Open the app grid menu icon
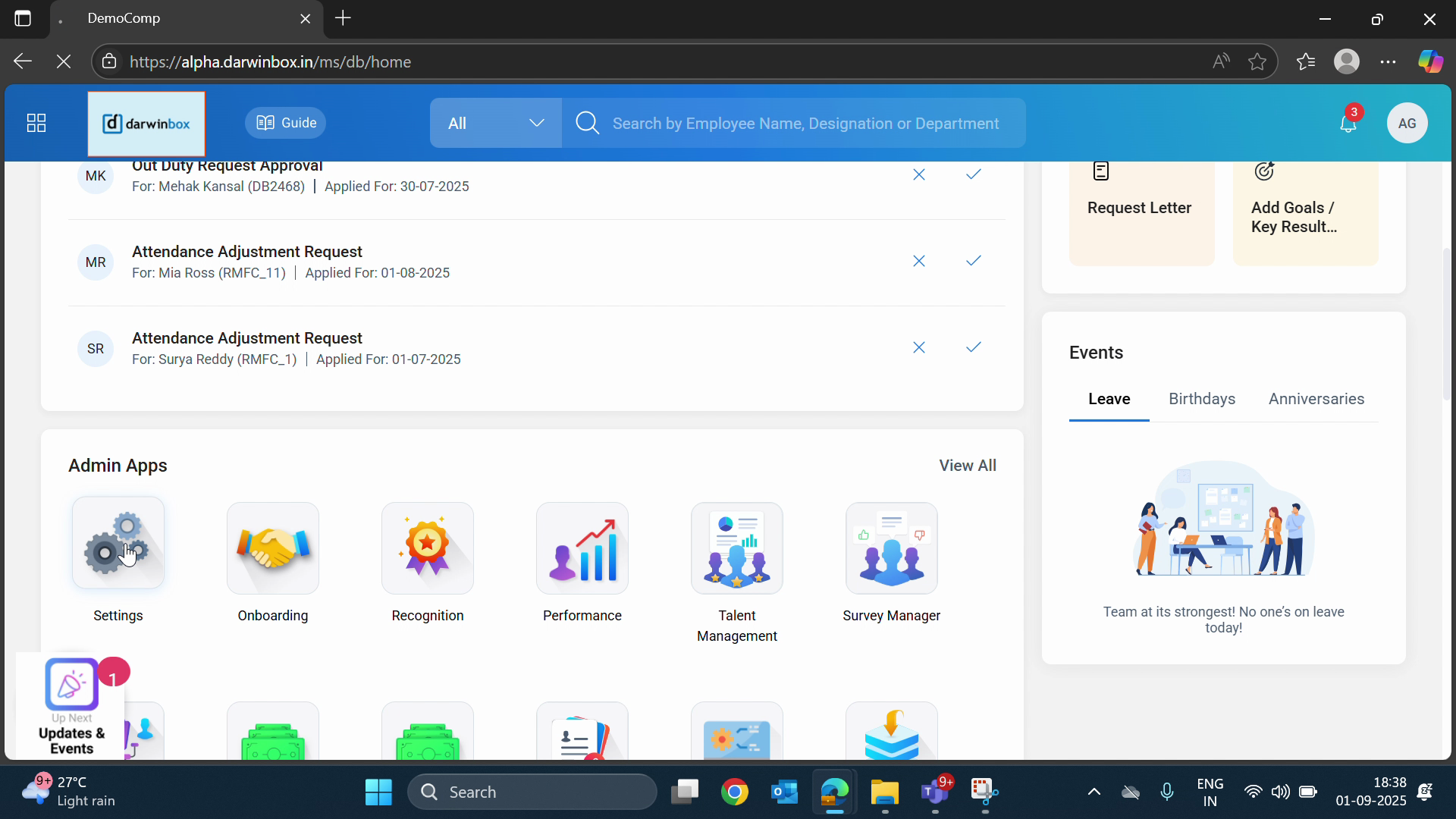Screen dimensions: 1456x819 [36, 123]
